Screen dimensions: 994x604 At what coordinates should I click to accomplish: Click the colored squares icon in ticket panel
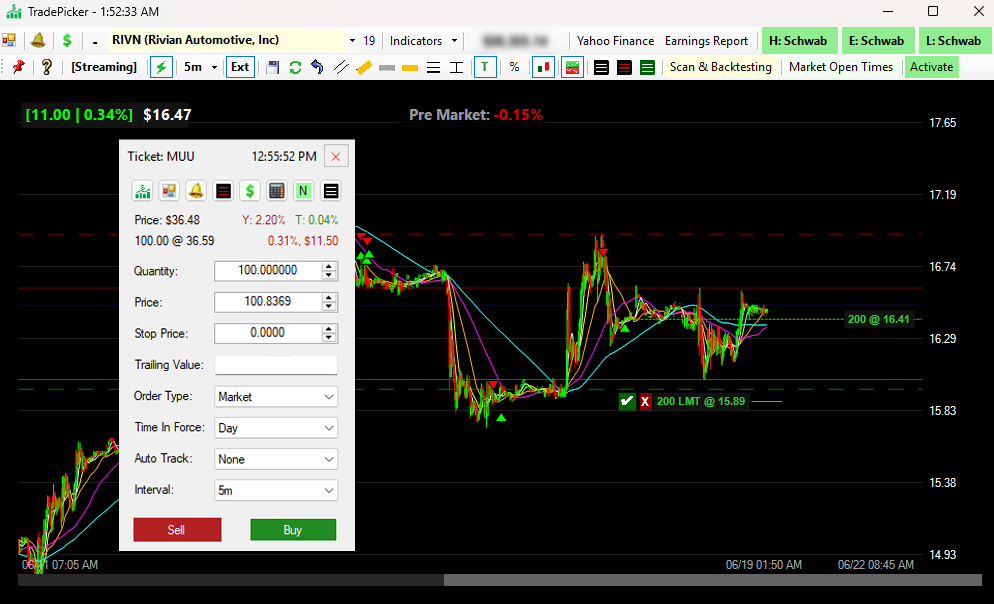pyautogui.click(x=169, y=191)
